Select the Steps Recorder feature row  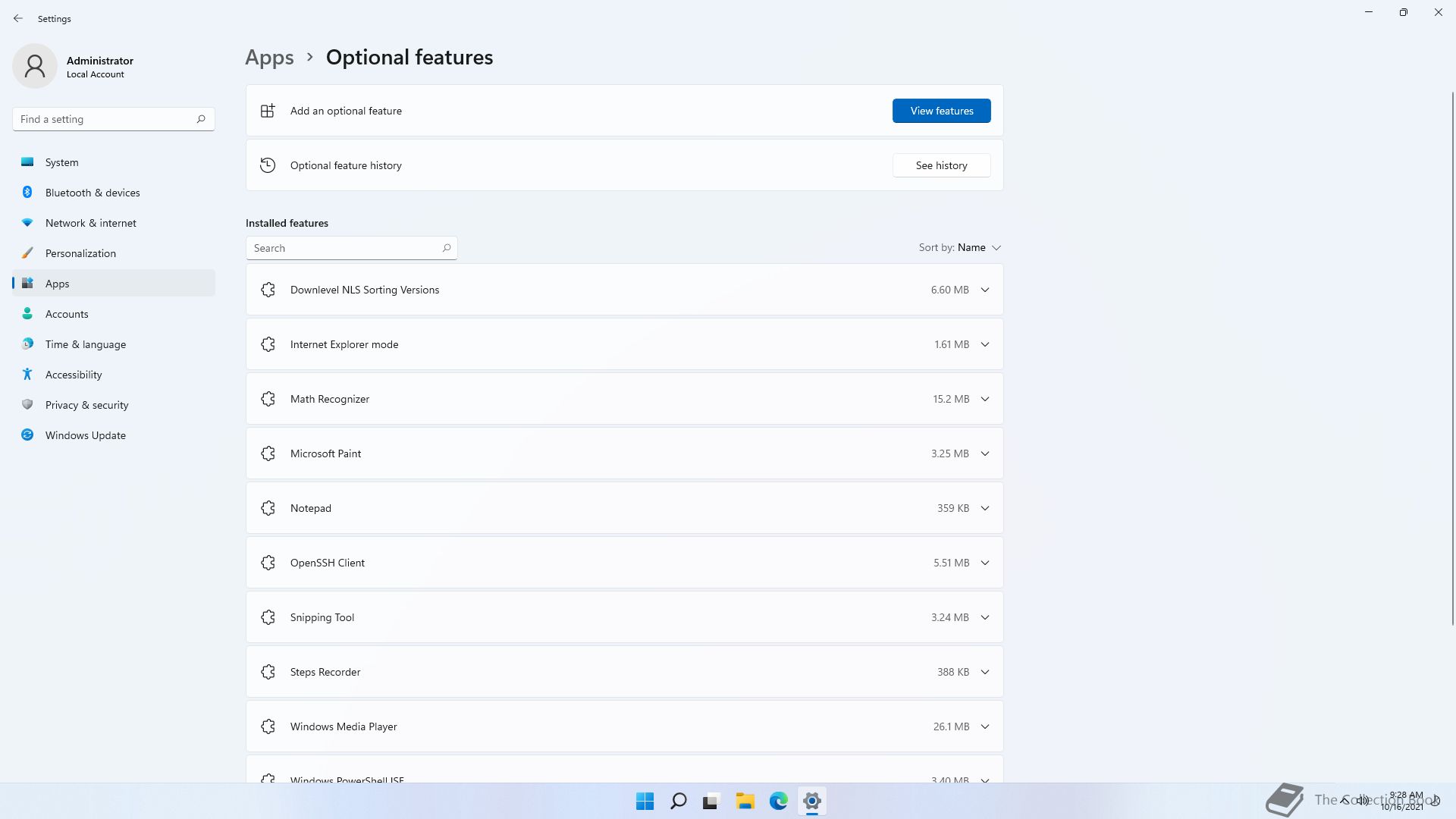point(624,672)
